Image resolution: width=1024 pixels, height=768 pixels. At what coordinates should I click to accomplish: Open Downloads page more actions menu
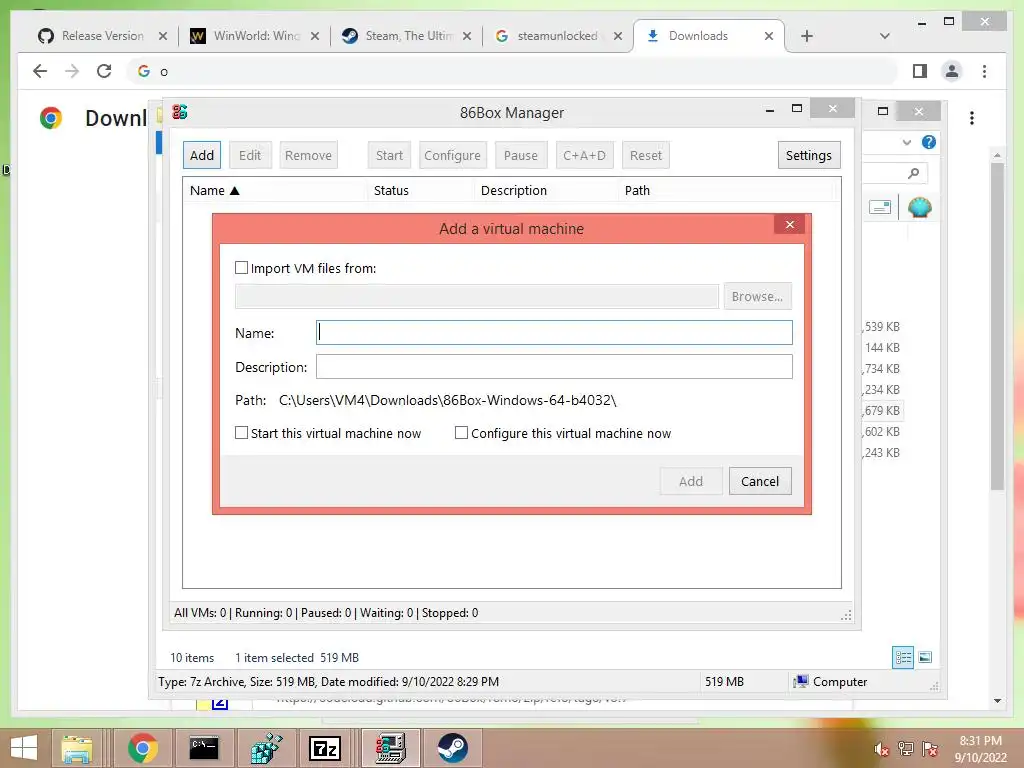(972, 118)
